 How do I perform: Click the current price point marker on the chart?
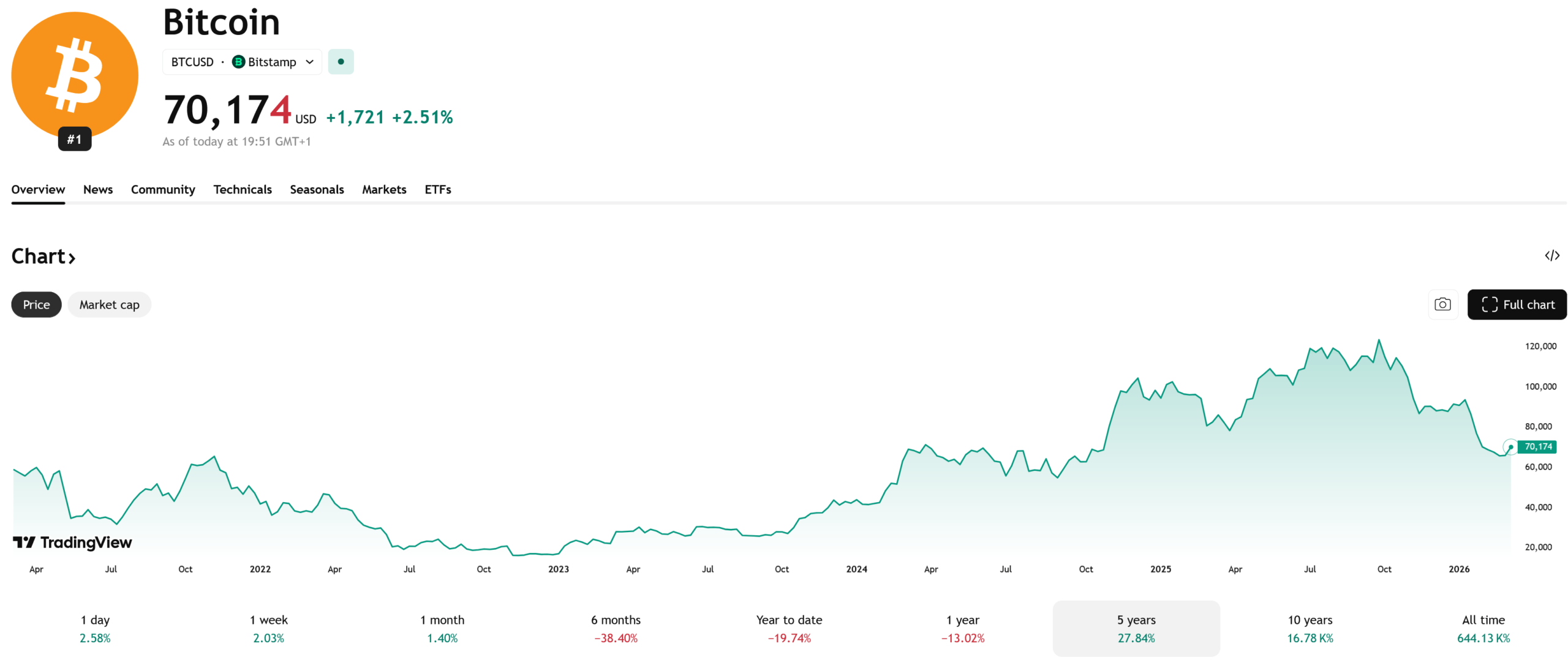pyautogui.click(x=1510, y=446)
